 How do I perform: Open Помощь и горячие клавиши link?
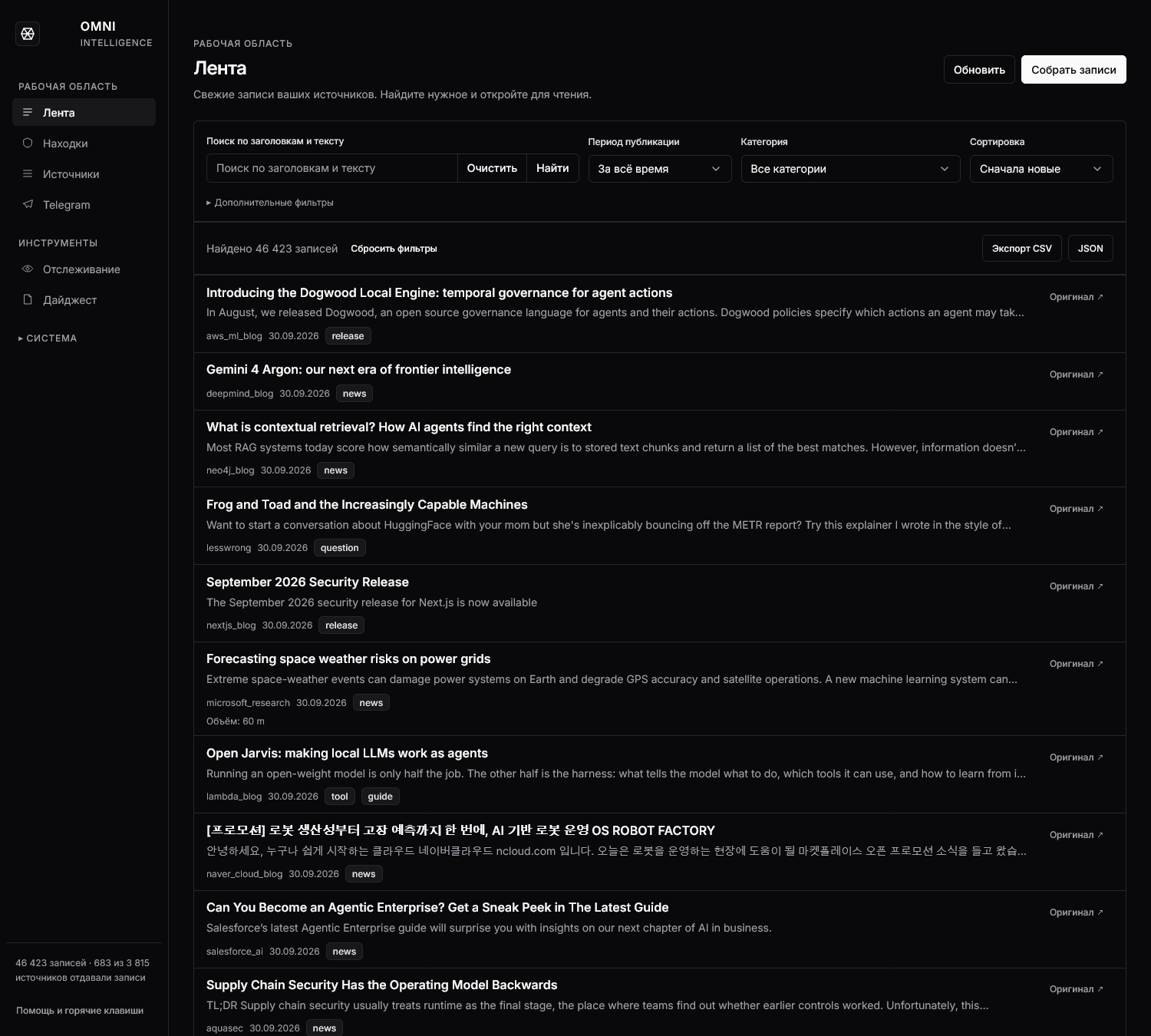(x=80, y=1011)
